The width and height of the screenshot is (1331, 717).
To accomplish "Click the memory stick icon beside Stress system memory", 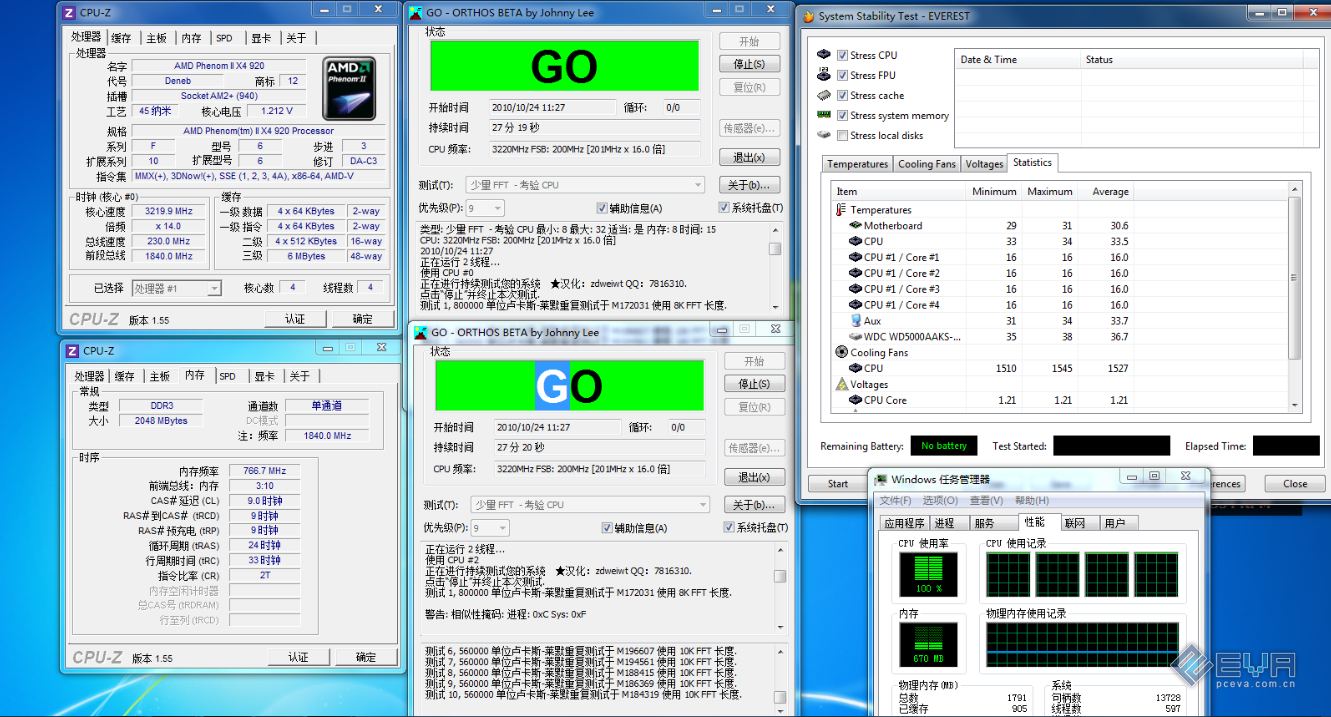I will click(x=824, y=115).
